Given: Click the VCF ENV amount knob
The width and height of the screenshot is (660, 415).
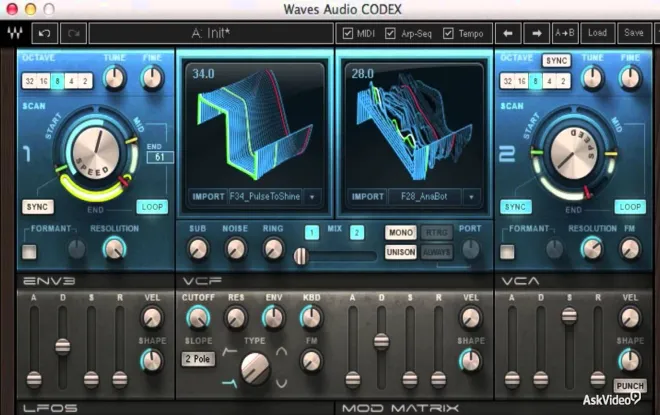Looking at the screenshot, I should point(274,318).
